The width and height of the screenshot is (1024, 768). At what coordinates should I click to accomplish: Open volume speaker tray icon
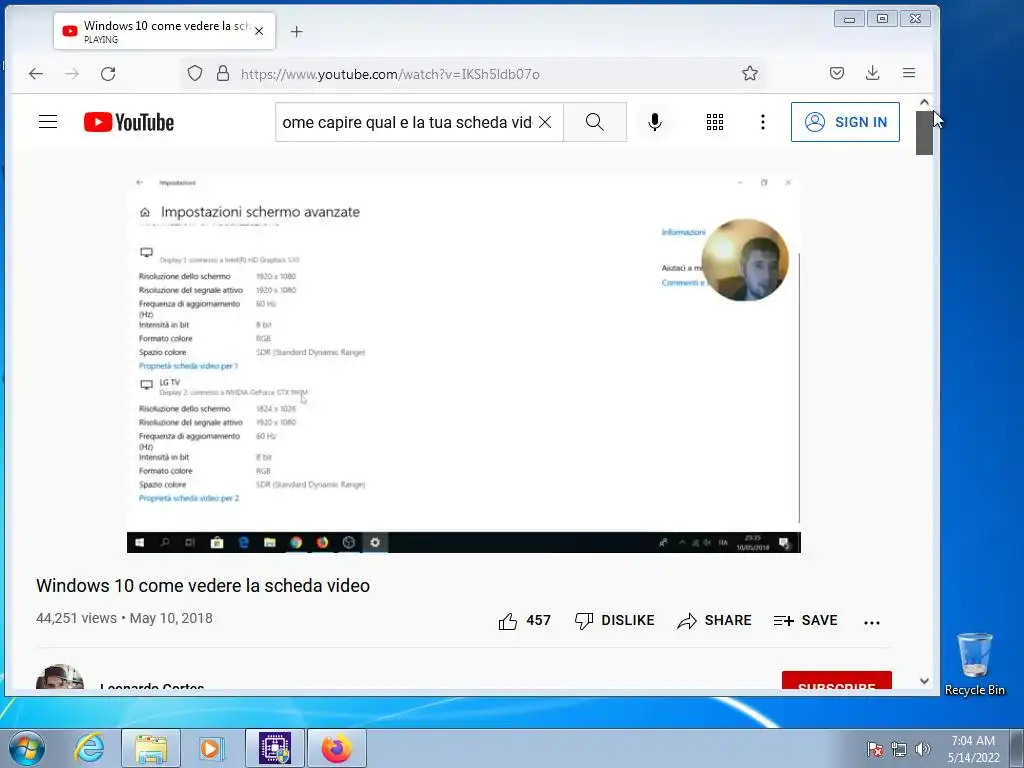[923, 749]
